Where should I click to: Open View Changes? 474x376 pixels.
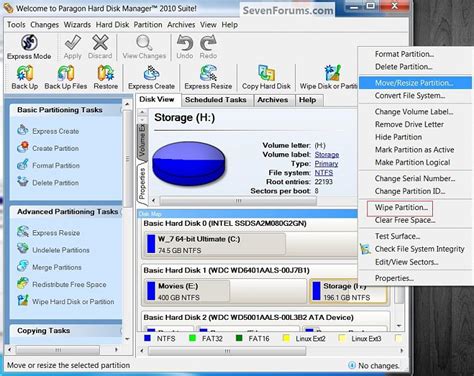pyautogui.click(x=144, y=47)
